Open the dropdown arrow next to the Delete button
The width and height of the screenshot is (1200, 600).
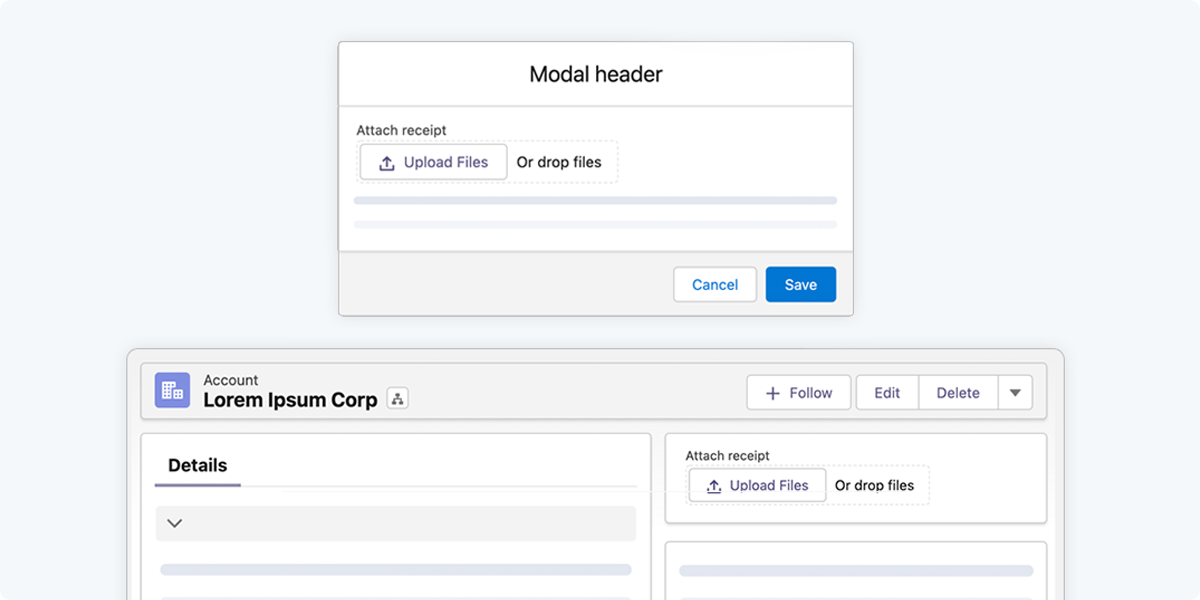click(1015, 392)
